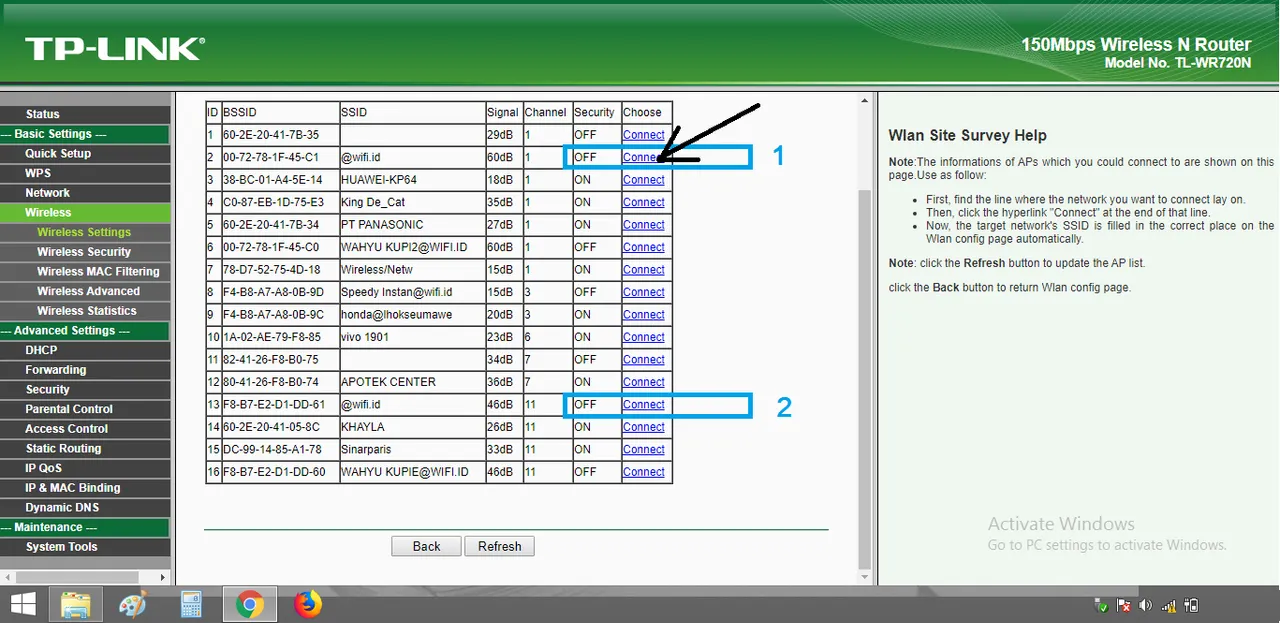Open Access Control menu
Viewport: 1280px width, 623px height.
(x=66, y=429)
